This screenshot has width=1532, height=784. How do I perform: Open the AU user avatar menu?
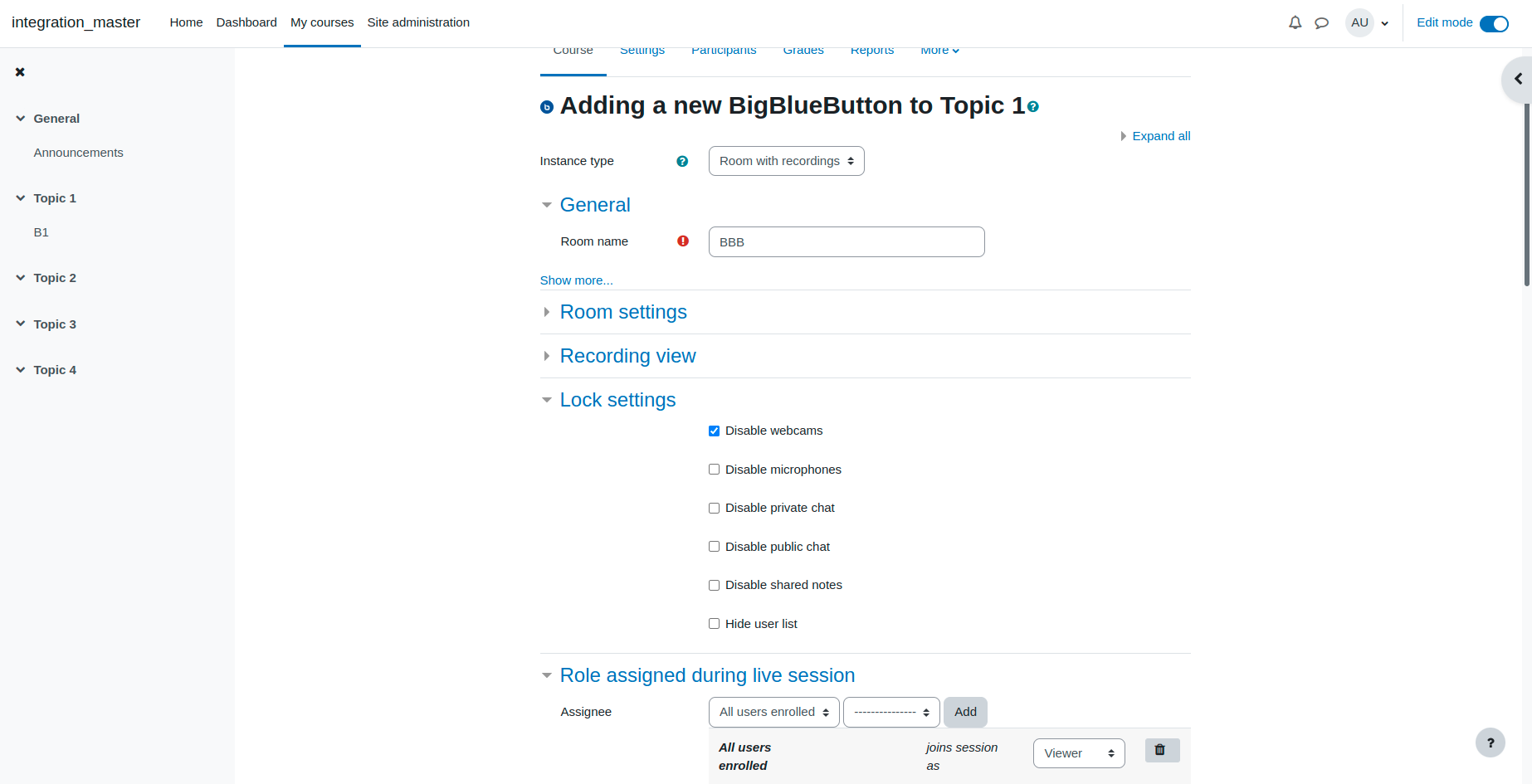(1359, 22)
